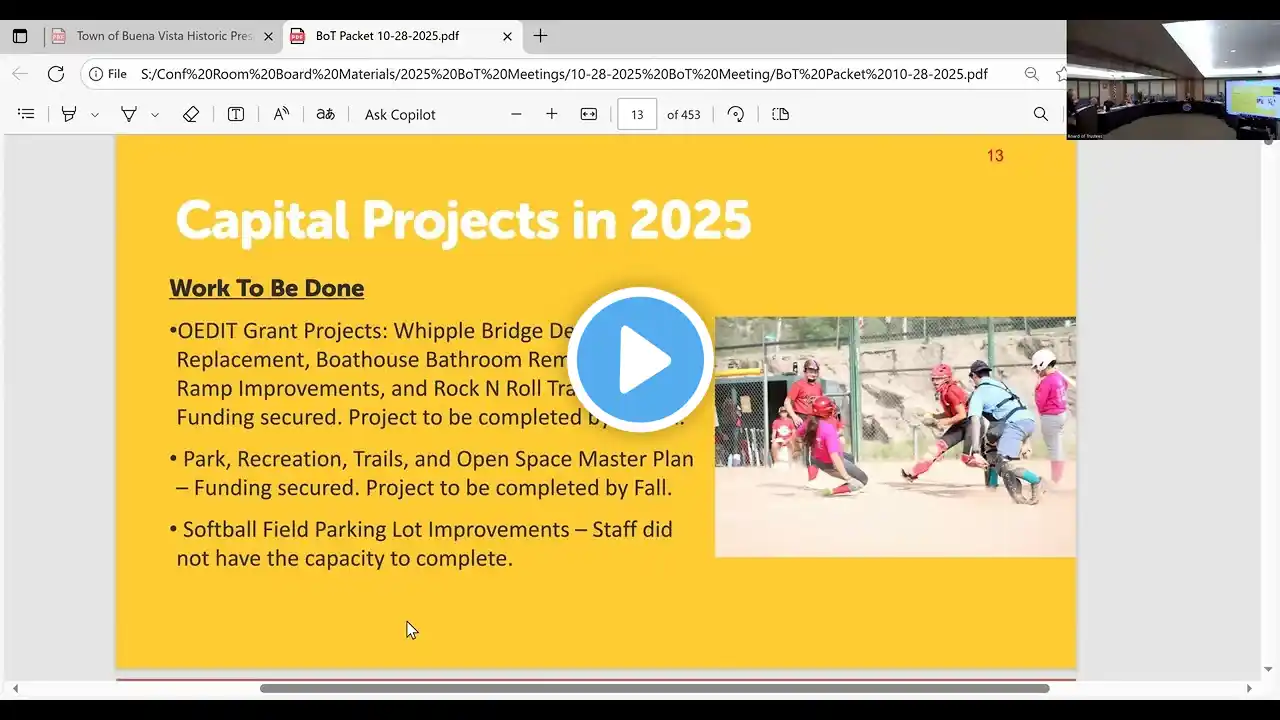
Task: Open a new browser tab
Action: click(x=540, y=36)
